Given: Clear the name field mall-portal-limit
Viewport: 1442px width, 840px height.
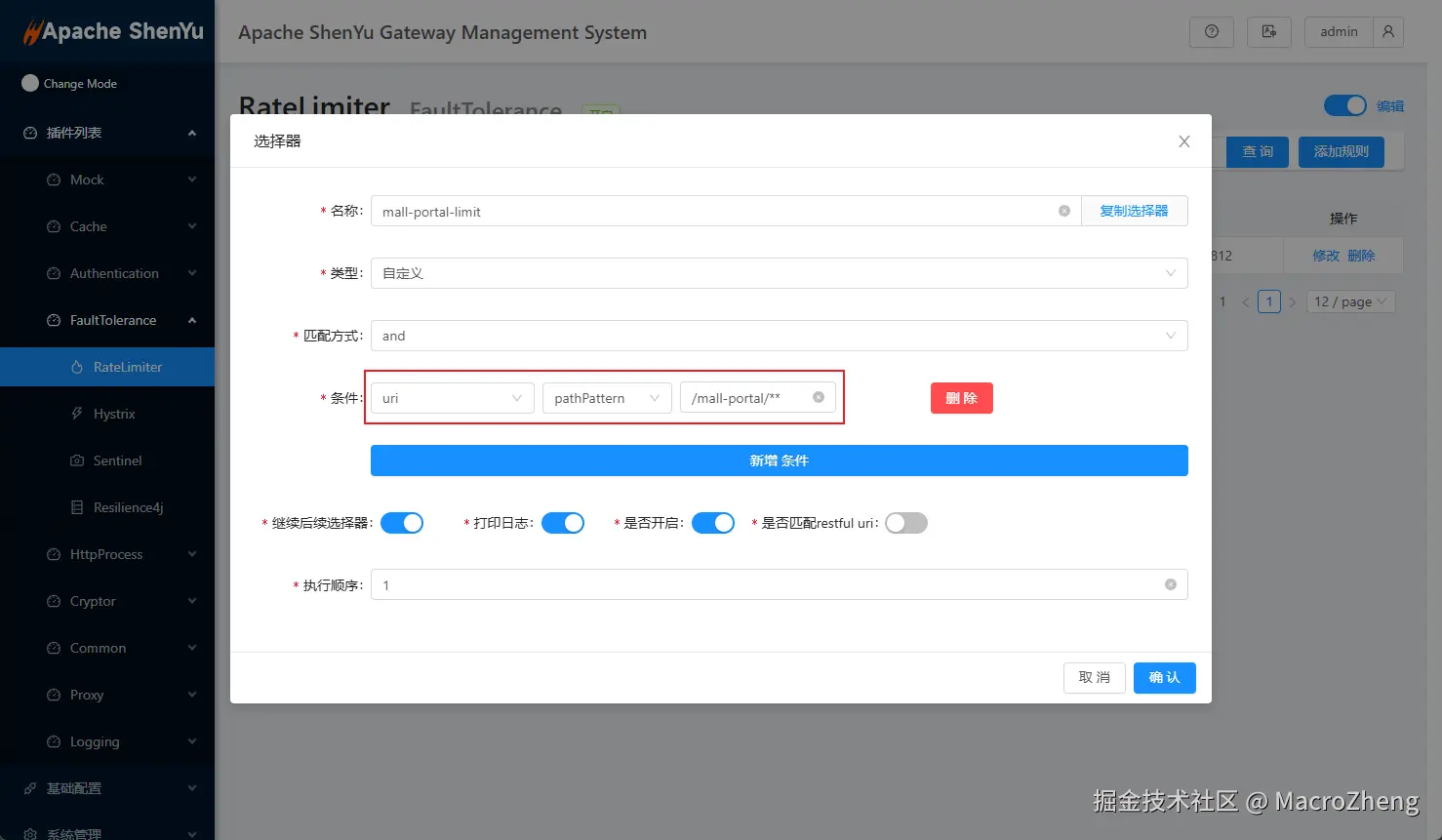Looking at the screenshot, I should tap(1064, 211).
